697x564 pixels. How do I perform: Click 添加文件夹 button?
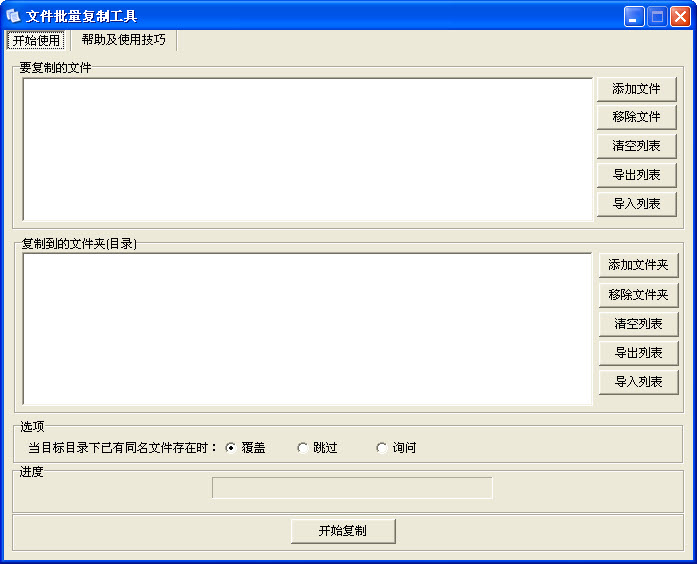(x=638, y=265)
